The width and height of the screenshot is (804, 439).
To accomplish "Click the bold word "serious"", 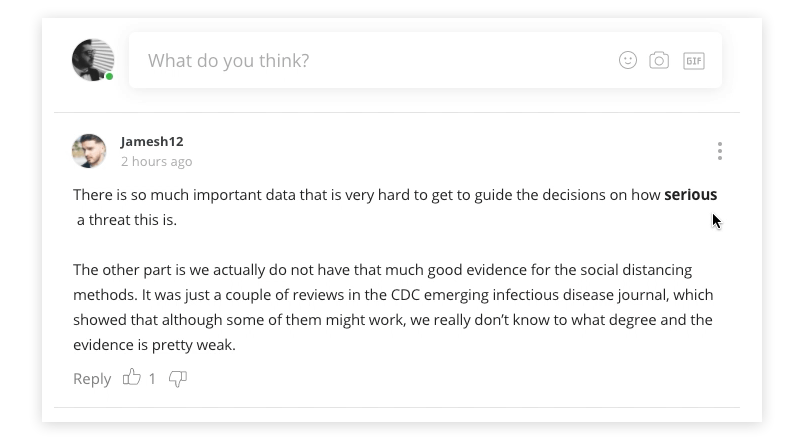I will [x=690, y=195].
